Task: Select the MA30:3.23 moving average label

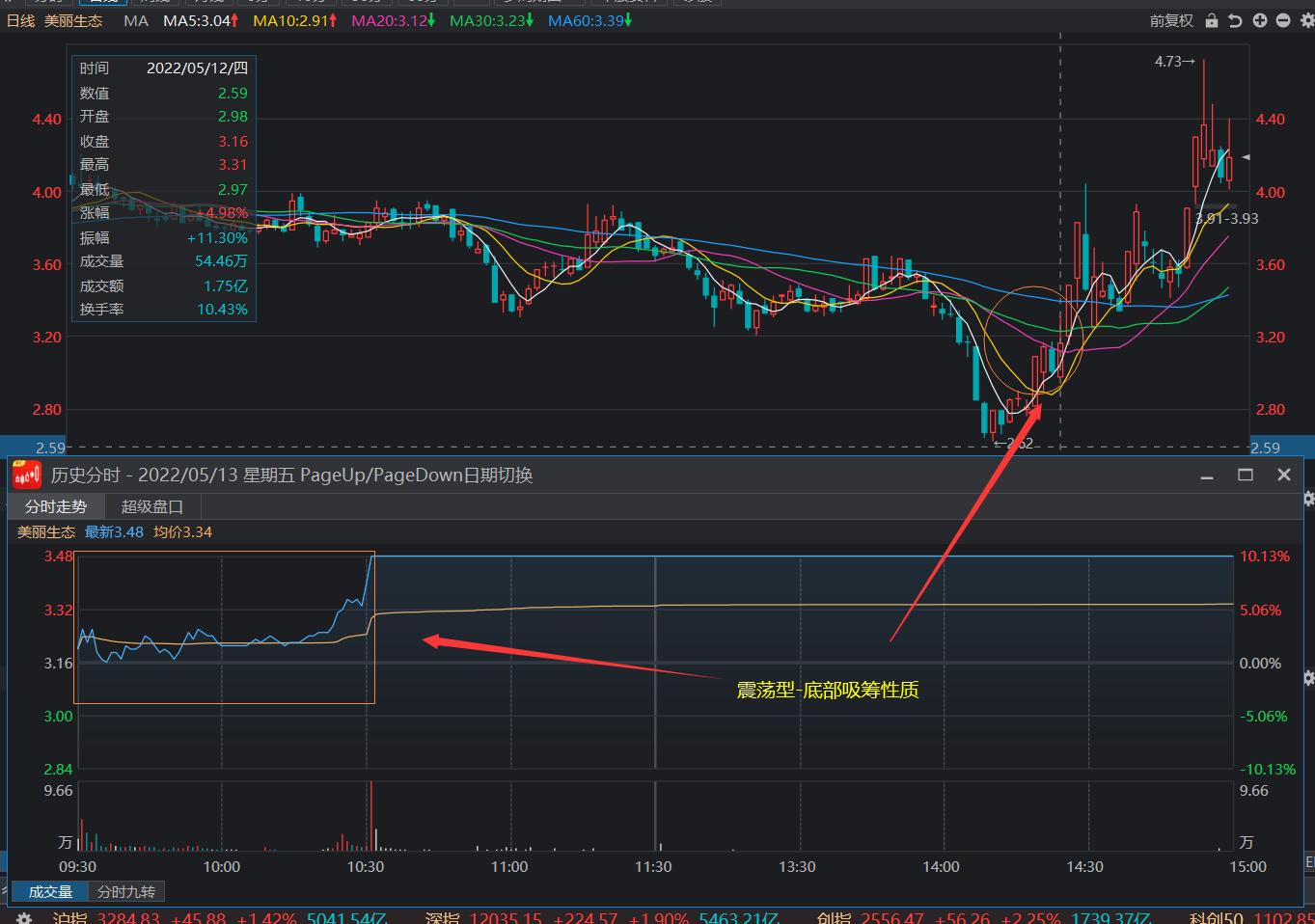Action: point(492,20)
